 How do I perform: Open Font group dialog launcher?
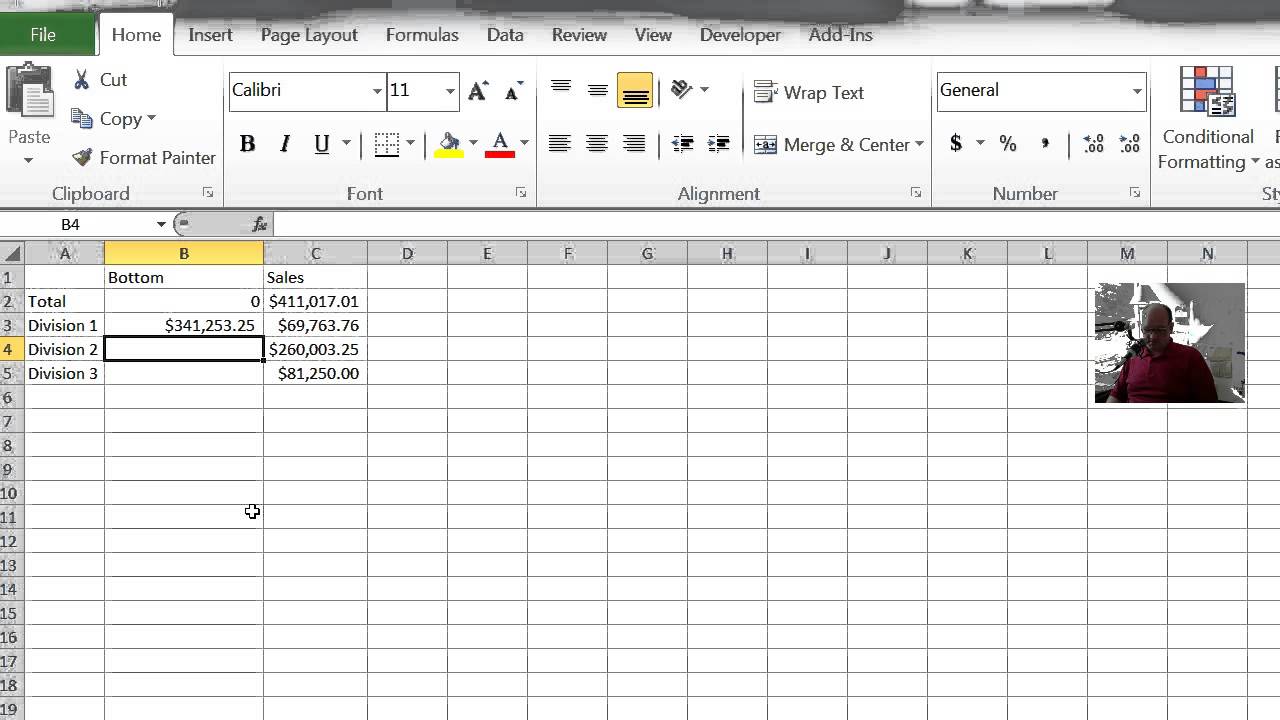click(521, 193)
